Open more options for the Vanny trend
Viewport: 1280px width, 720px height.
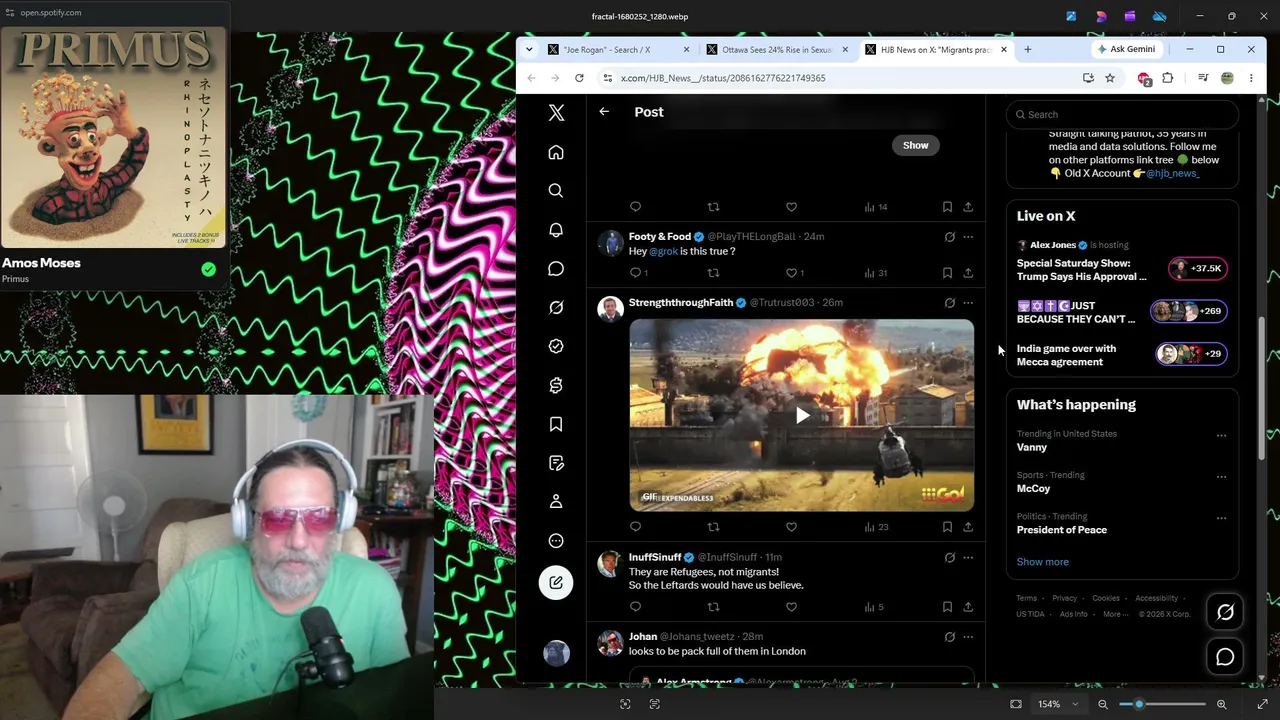click(1221, 435)
